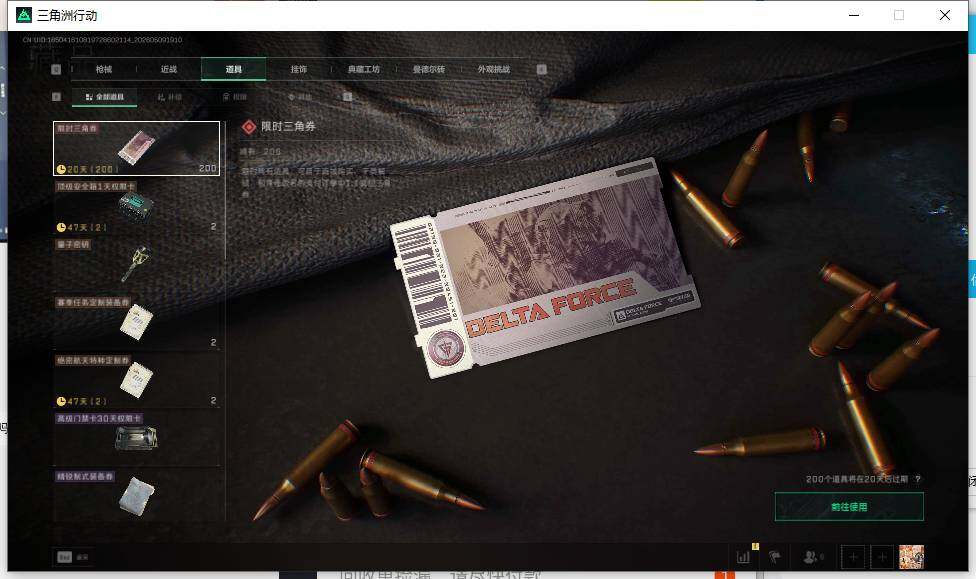Screen dimensions: 976x579
Task: Click the second empty squad slot plus
Action: (882, 557)
